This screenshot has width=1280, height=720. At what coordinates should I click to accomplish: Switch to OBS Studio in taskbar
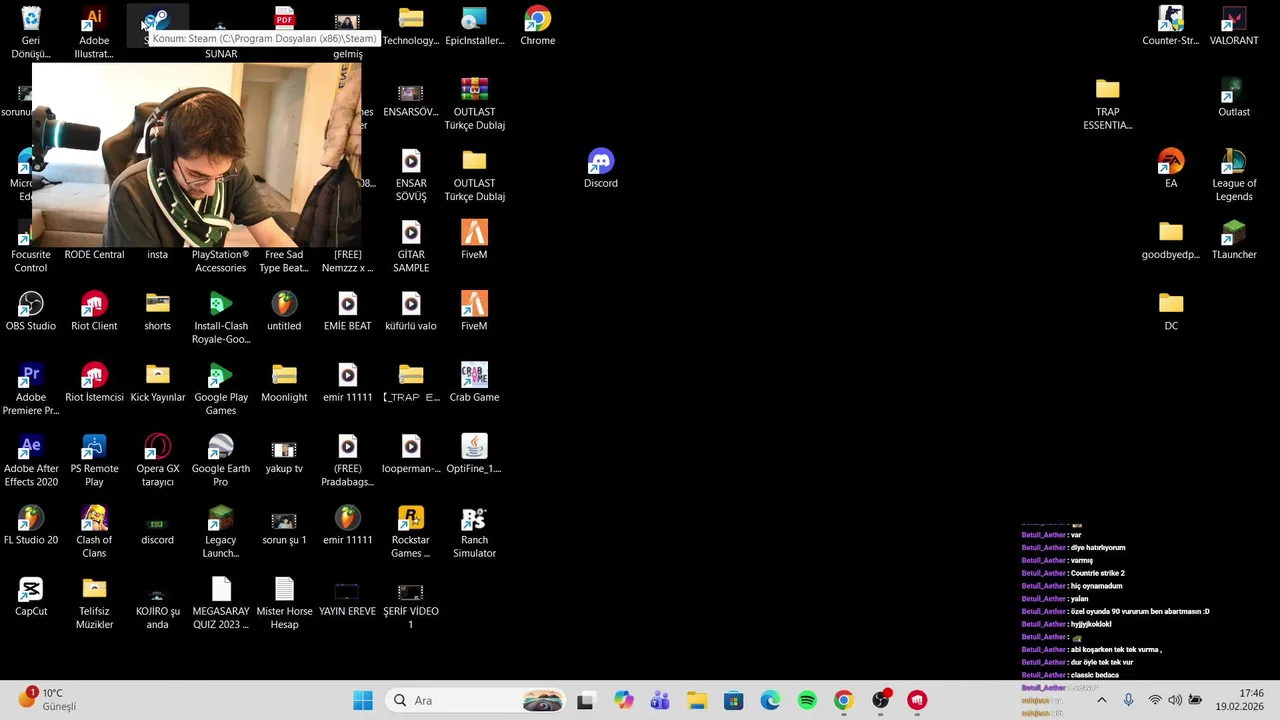881,700
